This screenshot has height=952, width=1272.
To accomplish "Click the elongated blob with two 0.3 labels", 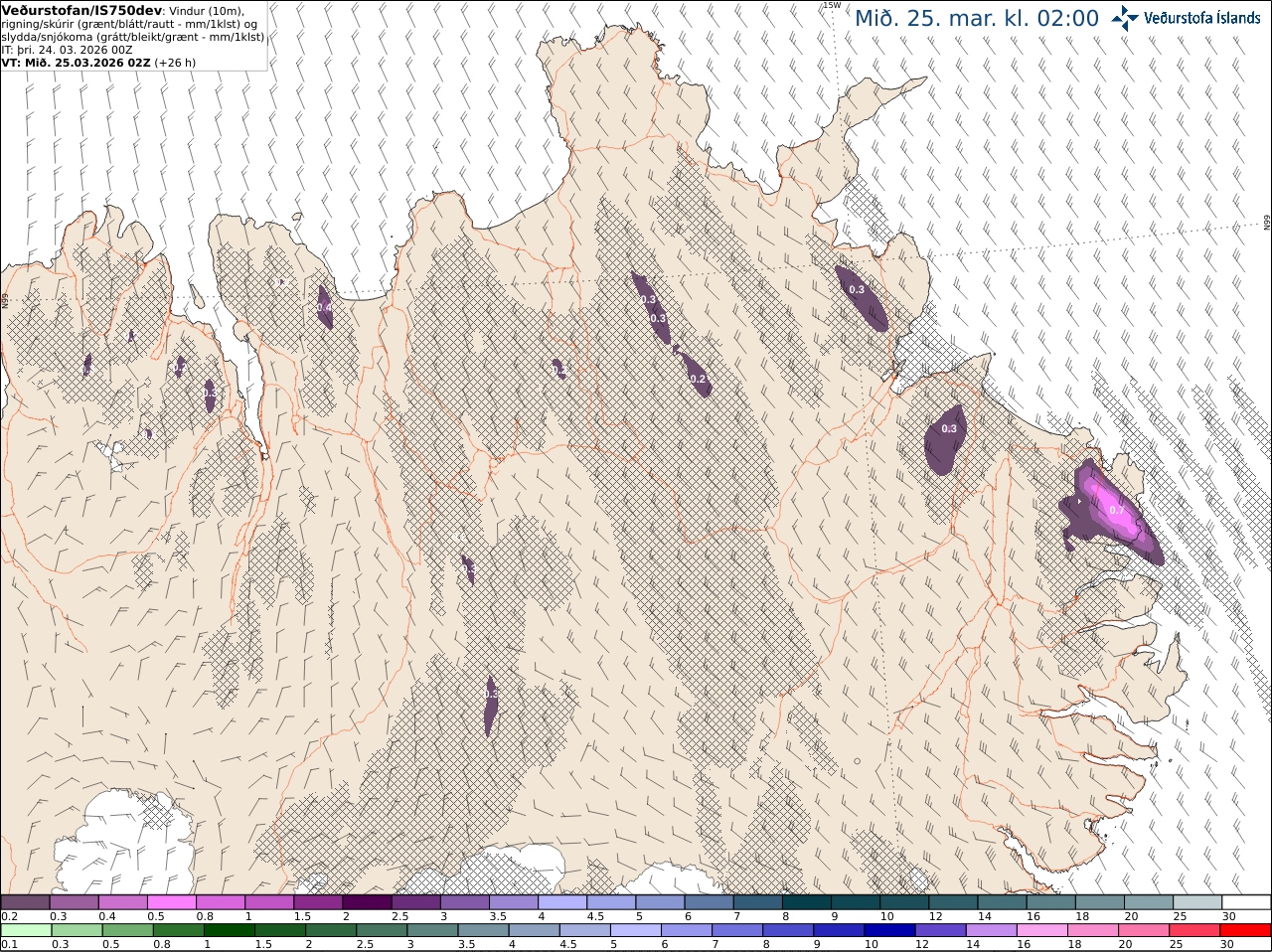I will pos(652,308).
